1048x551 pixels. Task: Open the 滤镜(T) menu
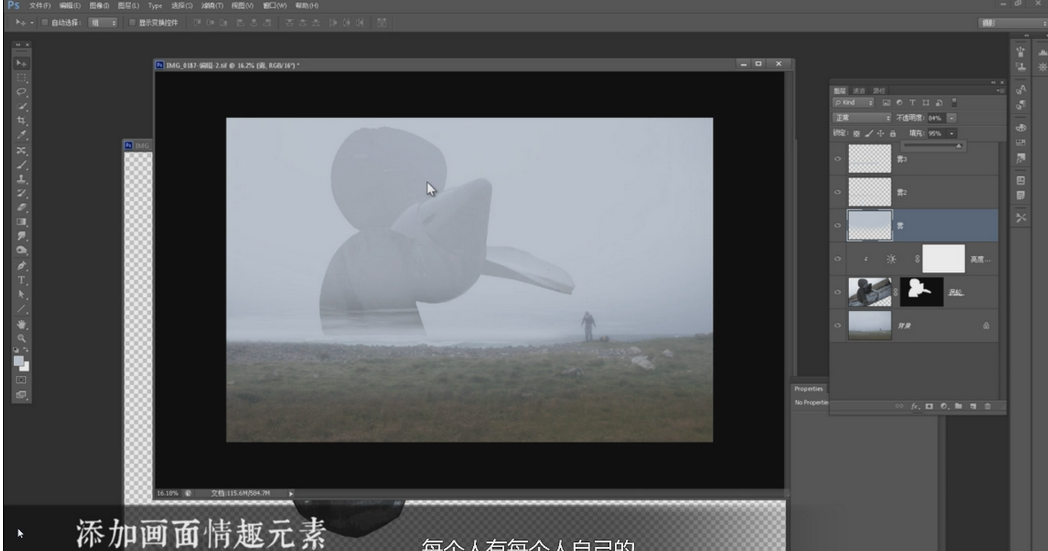tap(212, 5)
